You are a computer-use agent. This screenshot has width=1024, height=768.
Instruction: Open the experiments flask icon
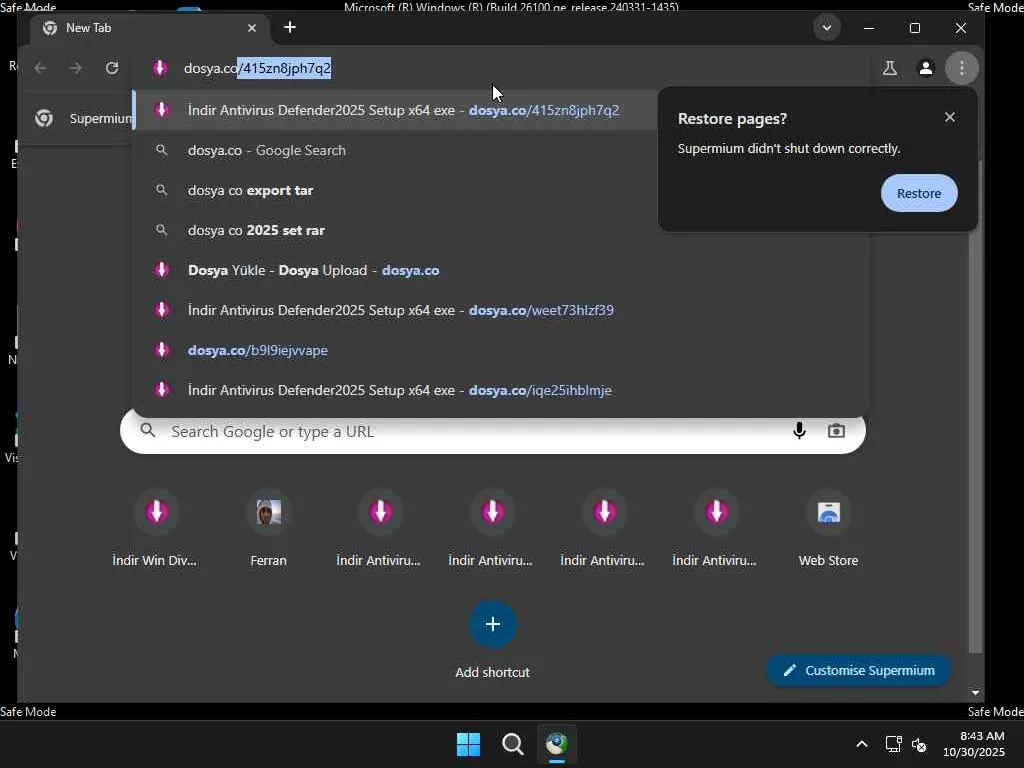coord(889,68)
